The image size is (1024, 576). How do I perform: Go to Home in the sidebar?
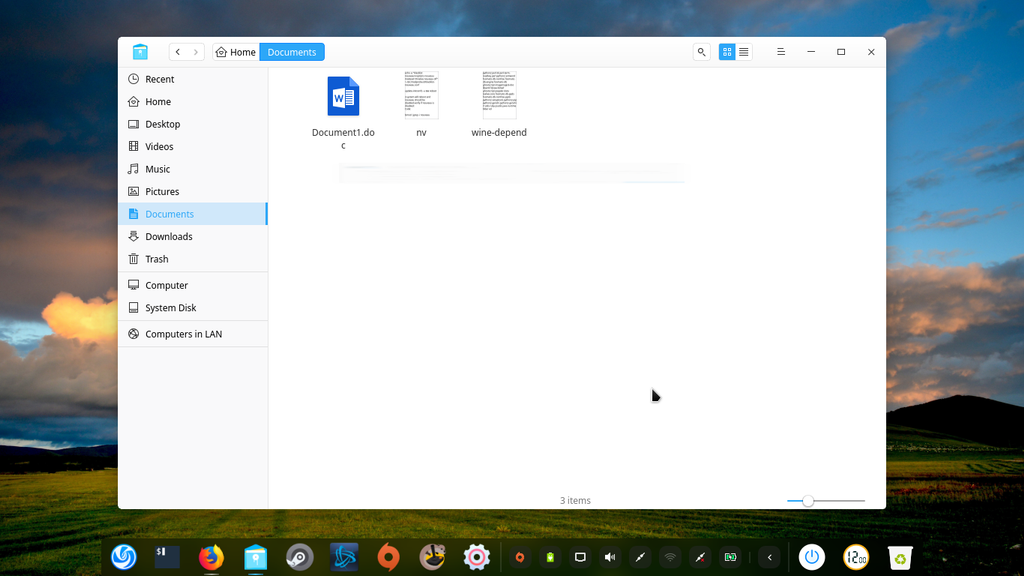click(x=193, y=101)
